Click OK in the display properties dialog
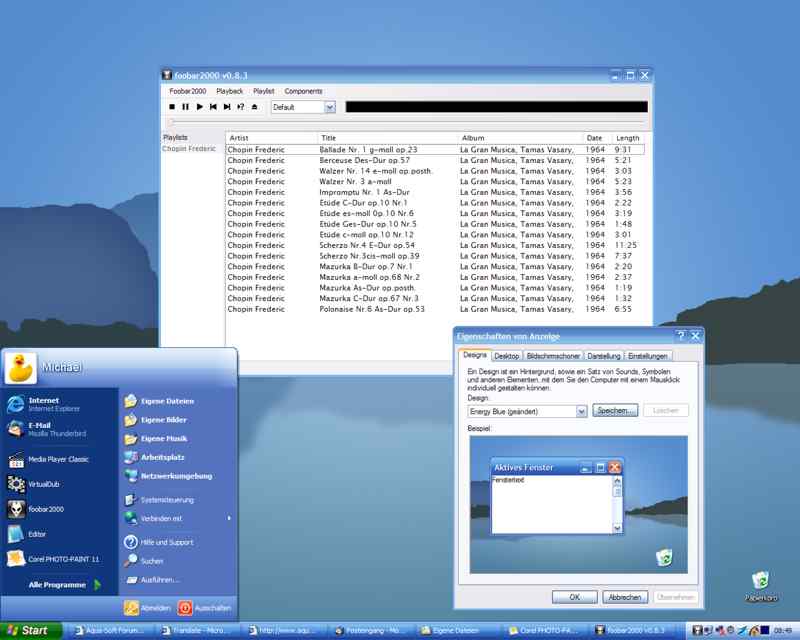 tap(574, 597)
